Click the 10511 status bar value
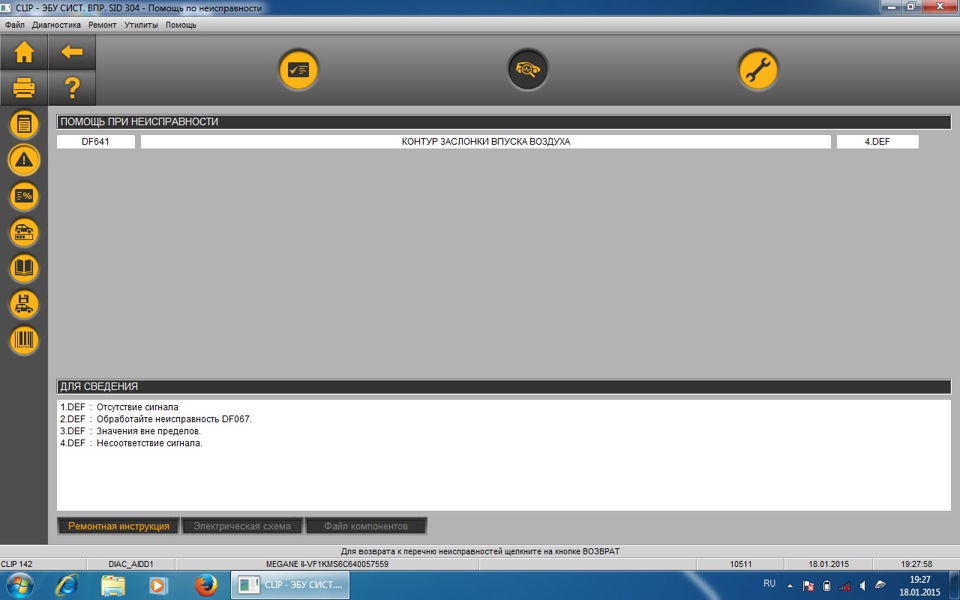This screenshot has height=600, width=960. pyautogui.click(x=741, y=564)
